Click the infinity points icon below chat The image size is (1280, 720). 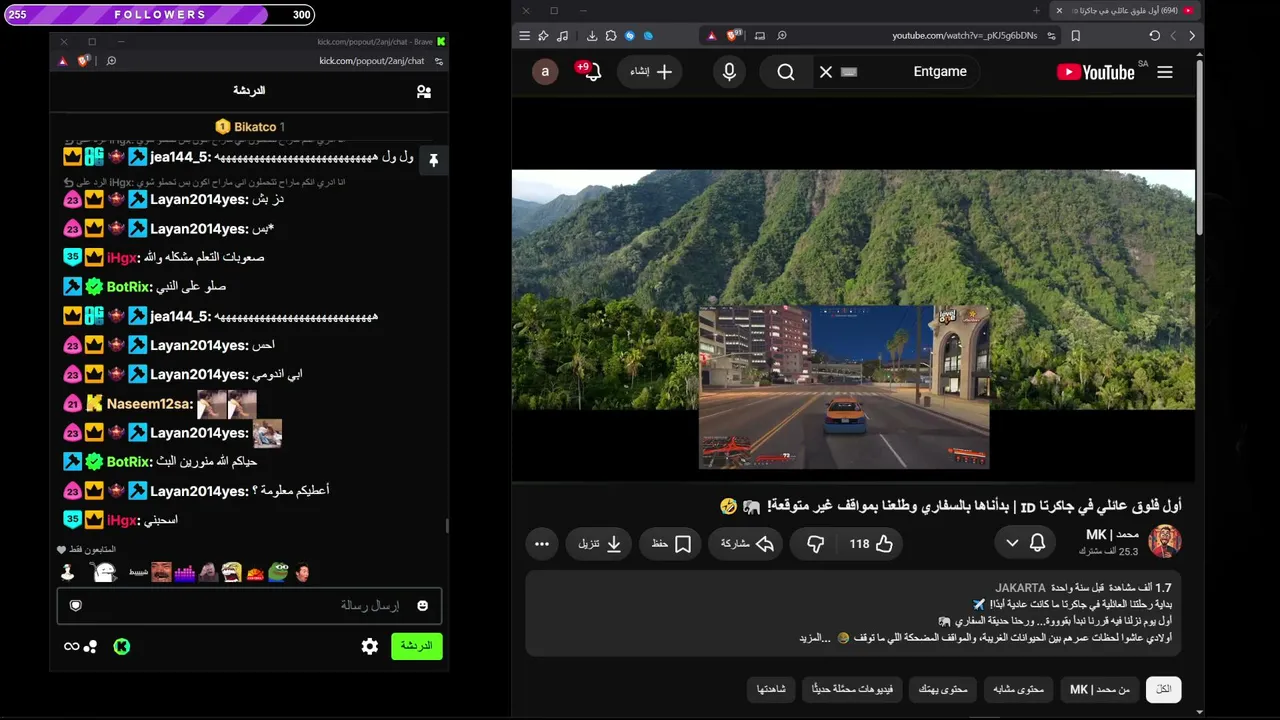pos(71,646)
